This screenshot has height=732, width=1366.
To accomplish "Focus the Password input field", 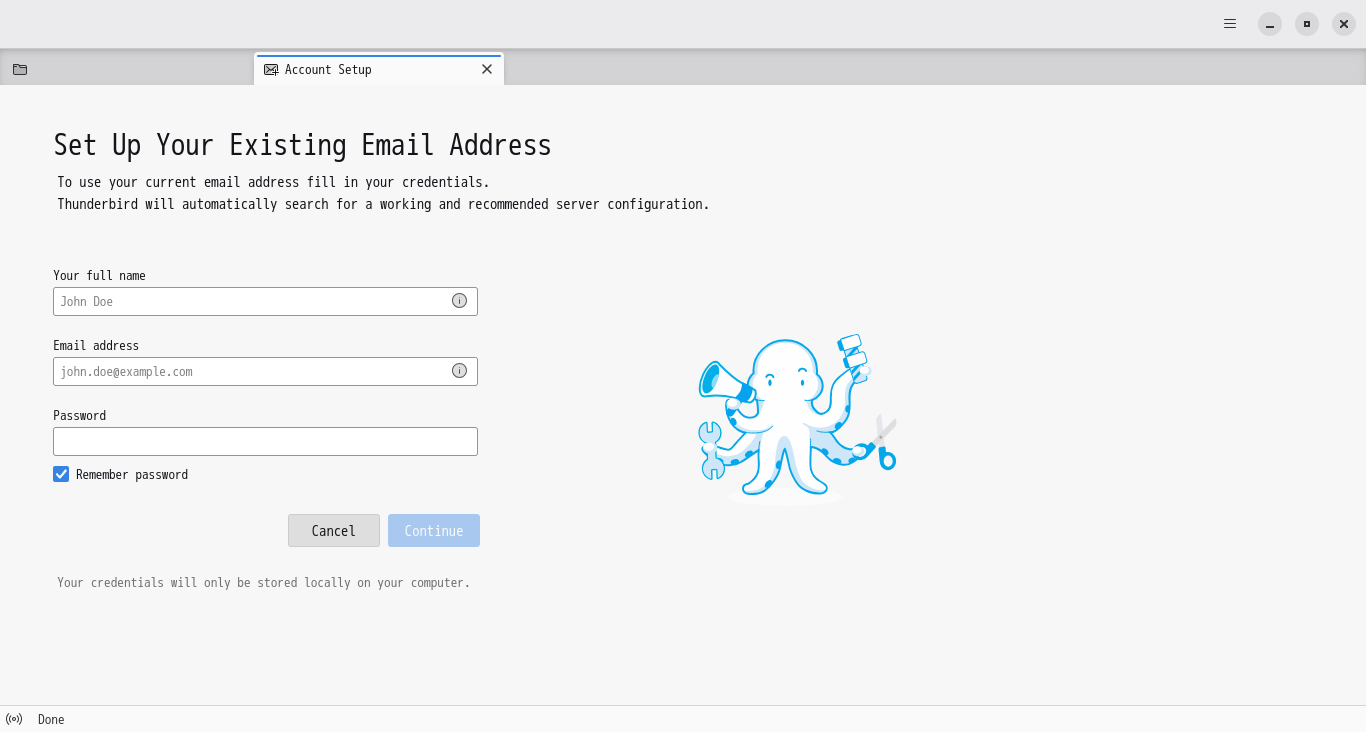I will click(265, 441).
